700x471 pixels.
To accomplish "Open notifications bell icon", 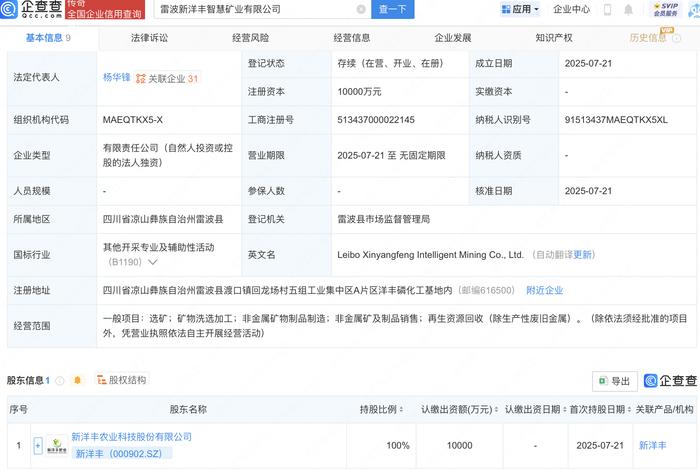I will [x=628, y=9].
